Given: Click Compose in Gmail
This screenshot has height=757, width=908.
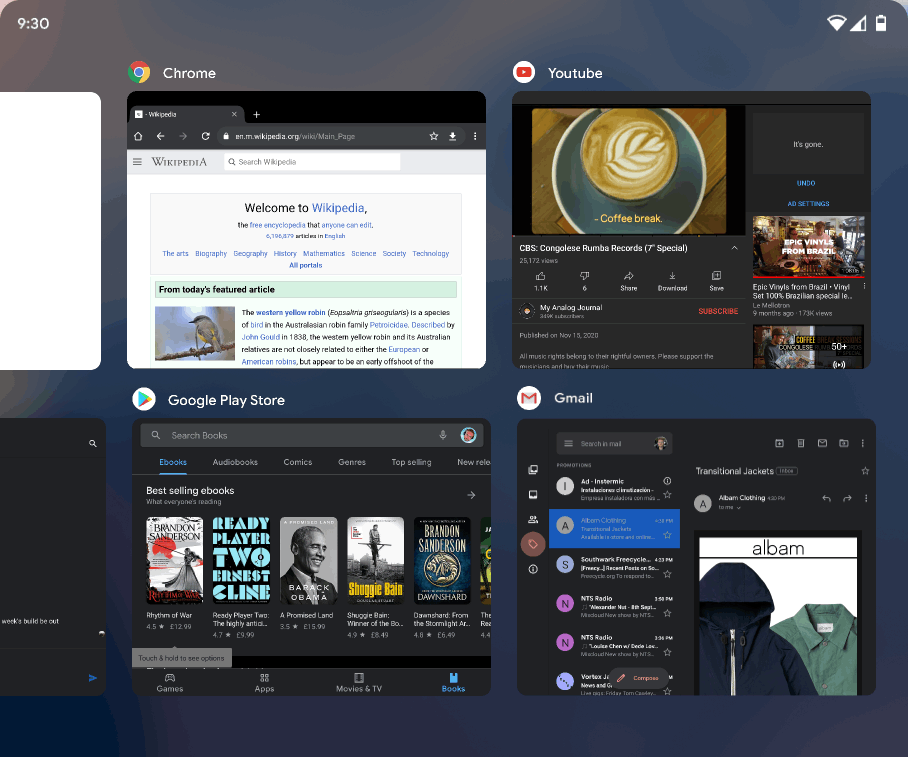Looking at the screenshot, I should coord(639,678).
